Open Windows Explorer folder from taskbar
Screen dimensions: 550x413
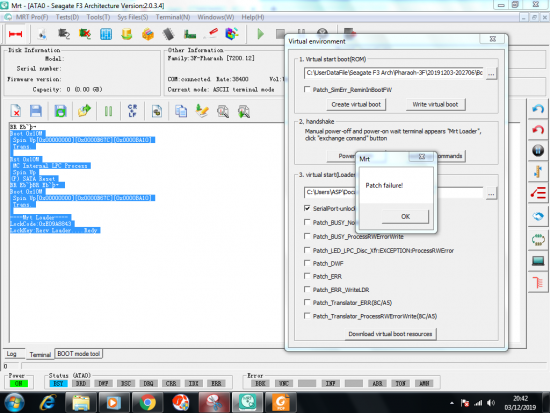point(81,402)
